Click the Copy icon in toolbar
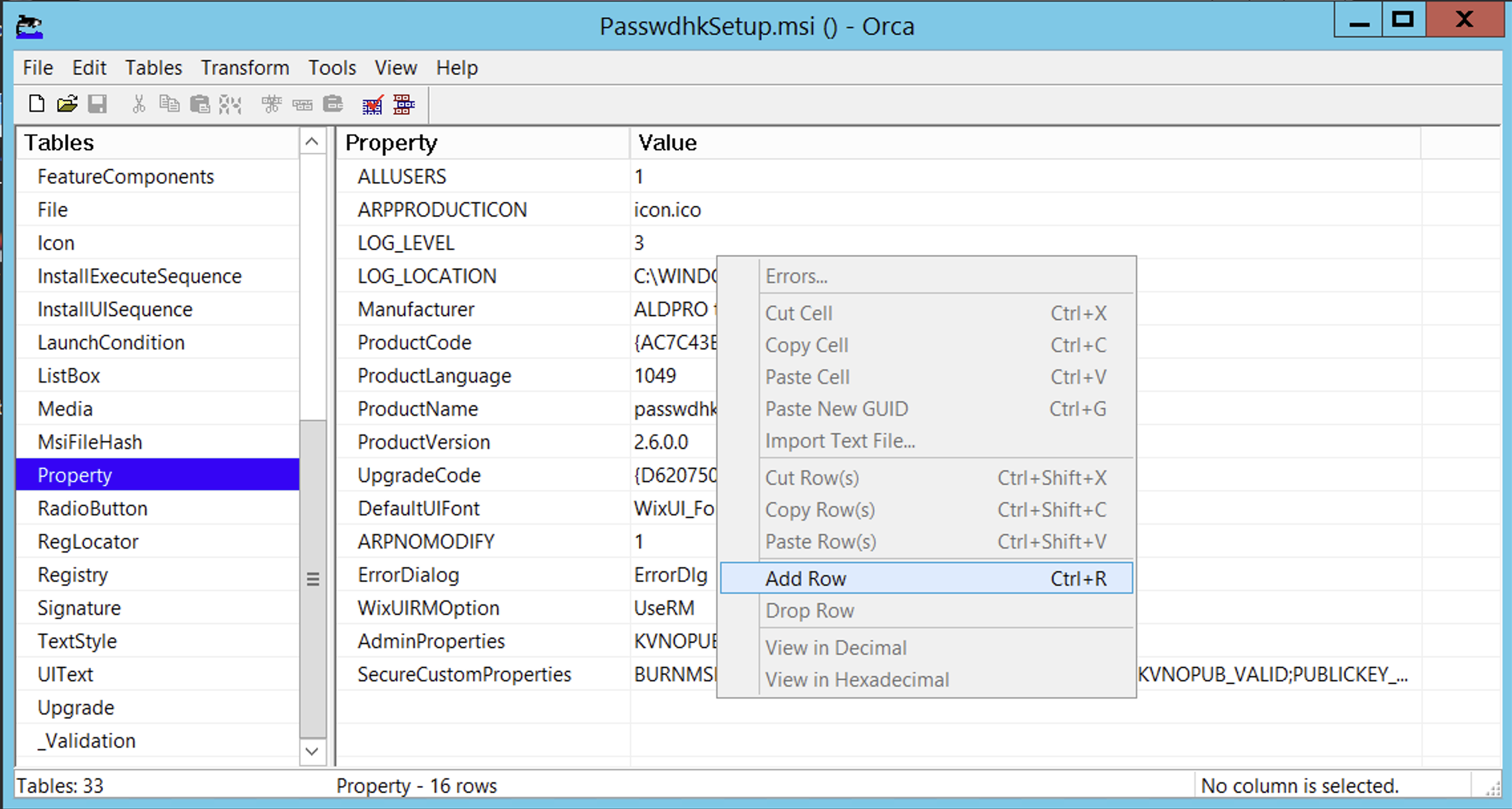This screenshot has height=809, width=1512. pyautogui.click(x=169, y=104)
